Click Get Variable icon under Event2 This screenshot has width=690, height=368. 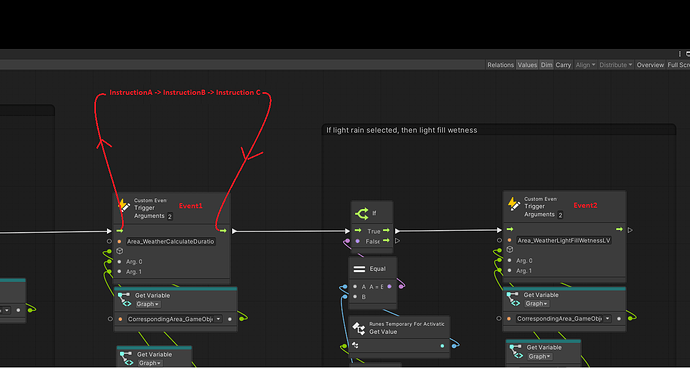513,298
